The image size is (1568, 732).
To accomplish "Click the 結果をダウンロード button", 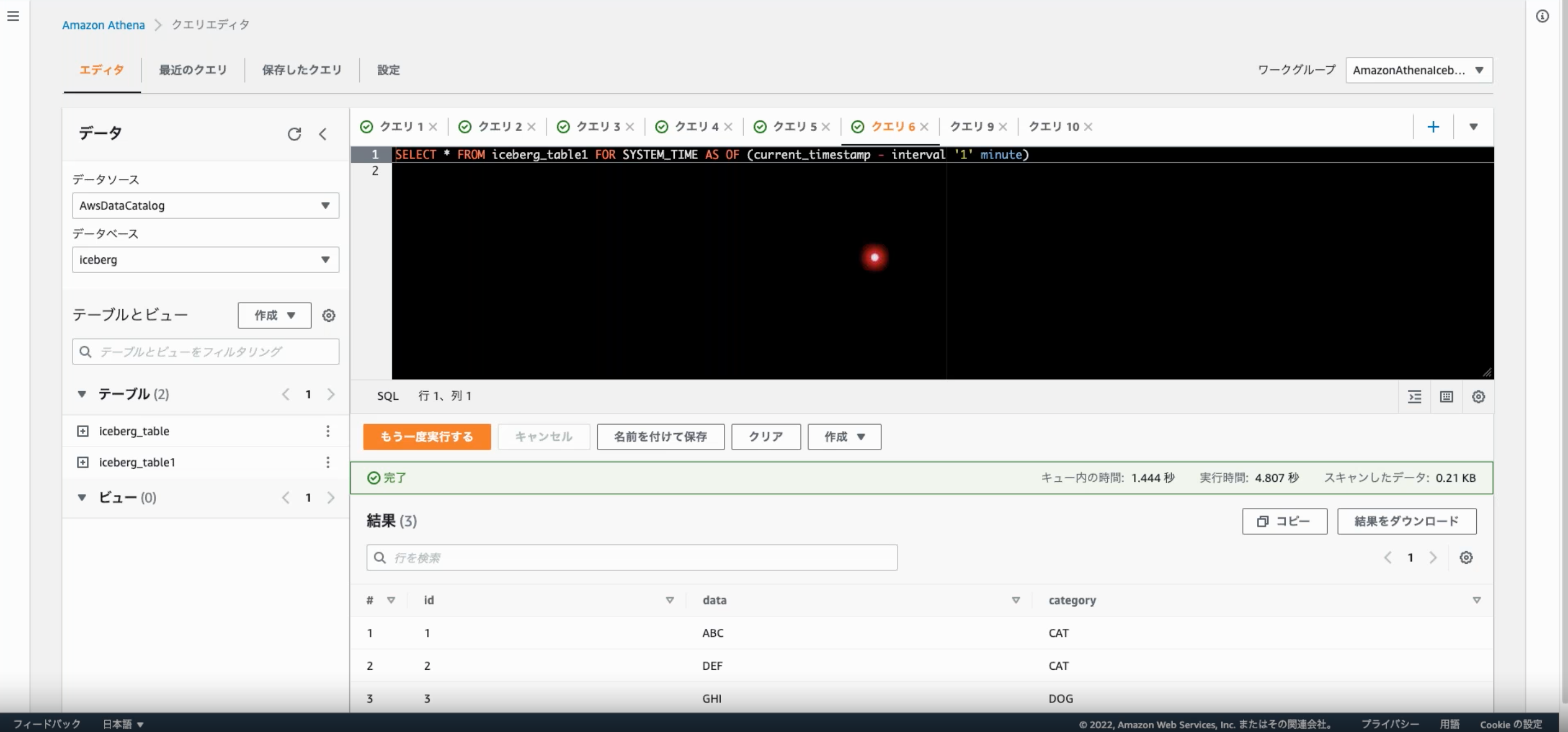I will (1406, 521).
